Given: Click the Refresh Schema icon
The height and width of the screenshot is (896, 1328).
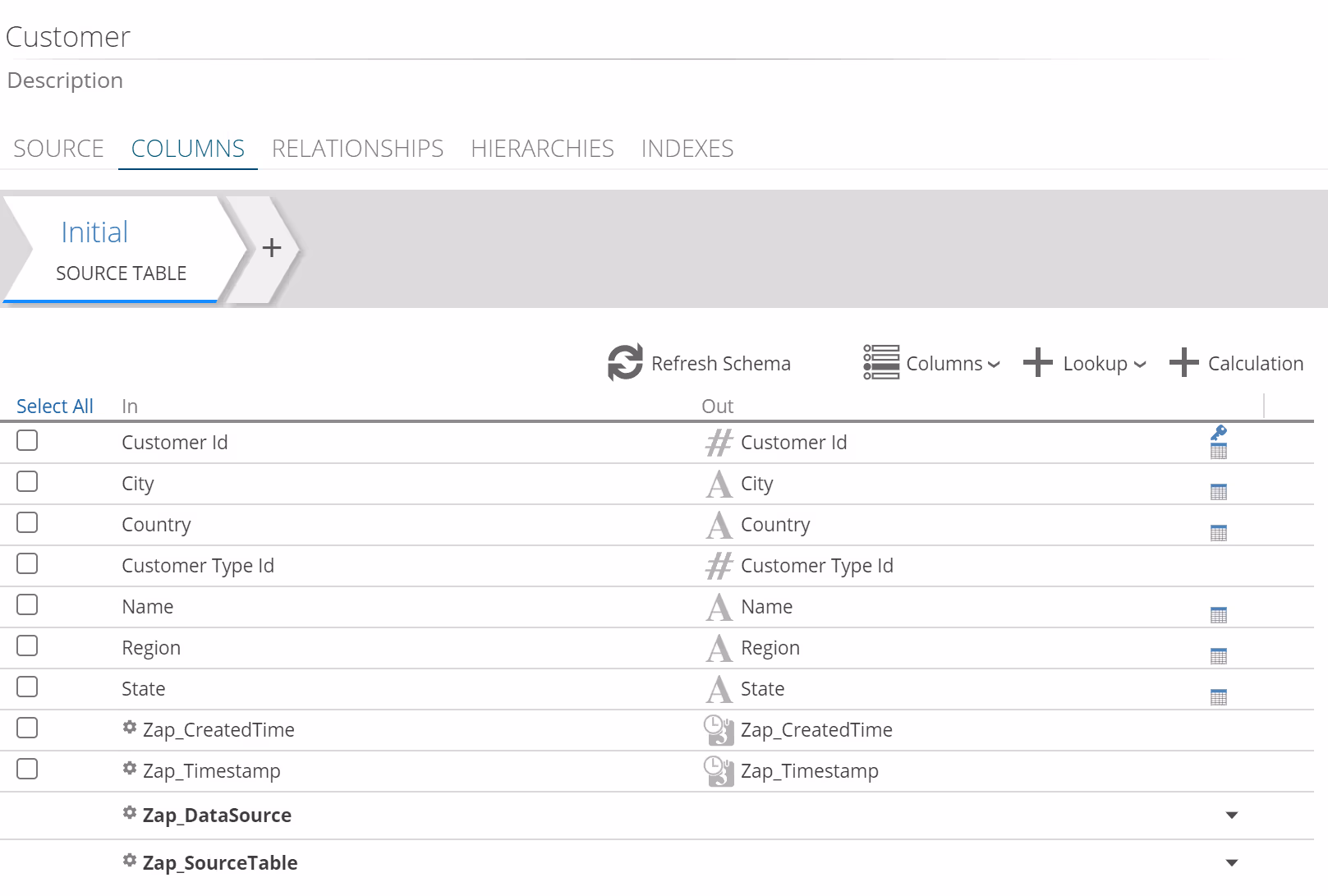Looking at the screenshot, I should point(625,362).
